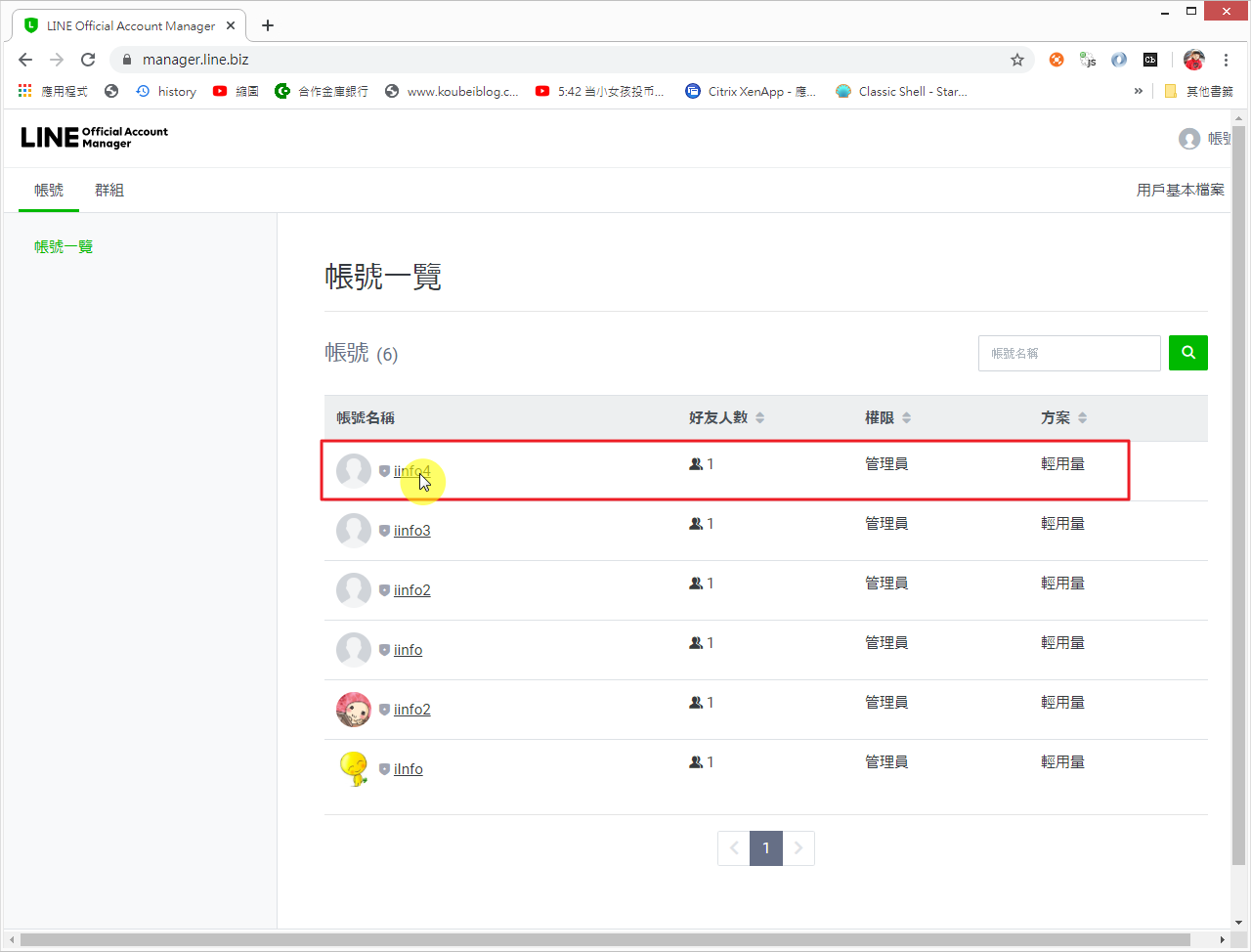Click the history icon in bookmarks bar

145,91
